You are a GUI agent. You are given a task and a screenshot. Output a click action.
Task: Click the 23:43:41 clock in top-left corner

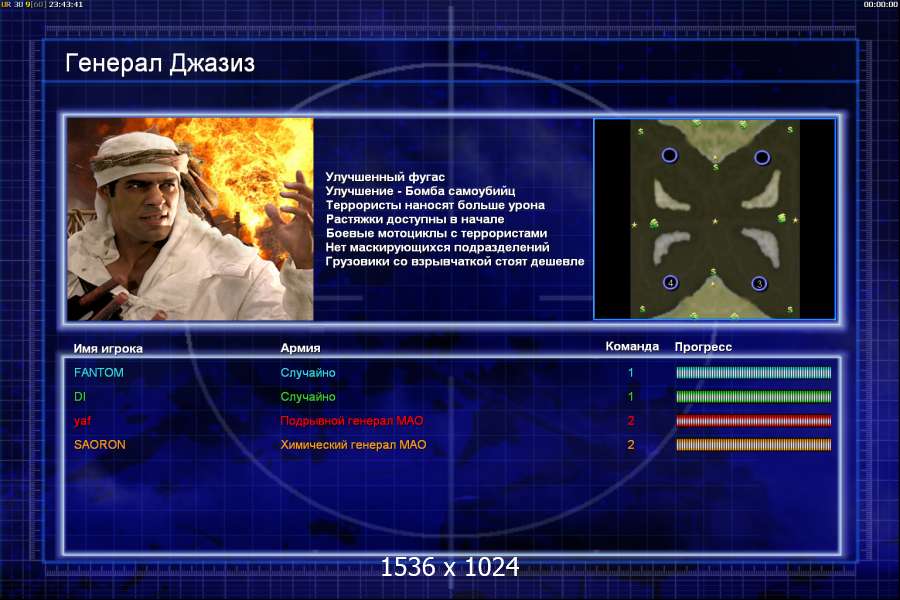tap(65, 4)
